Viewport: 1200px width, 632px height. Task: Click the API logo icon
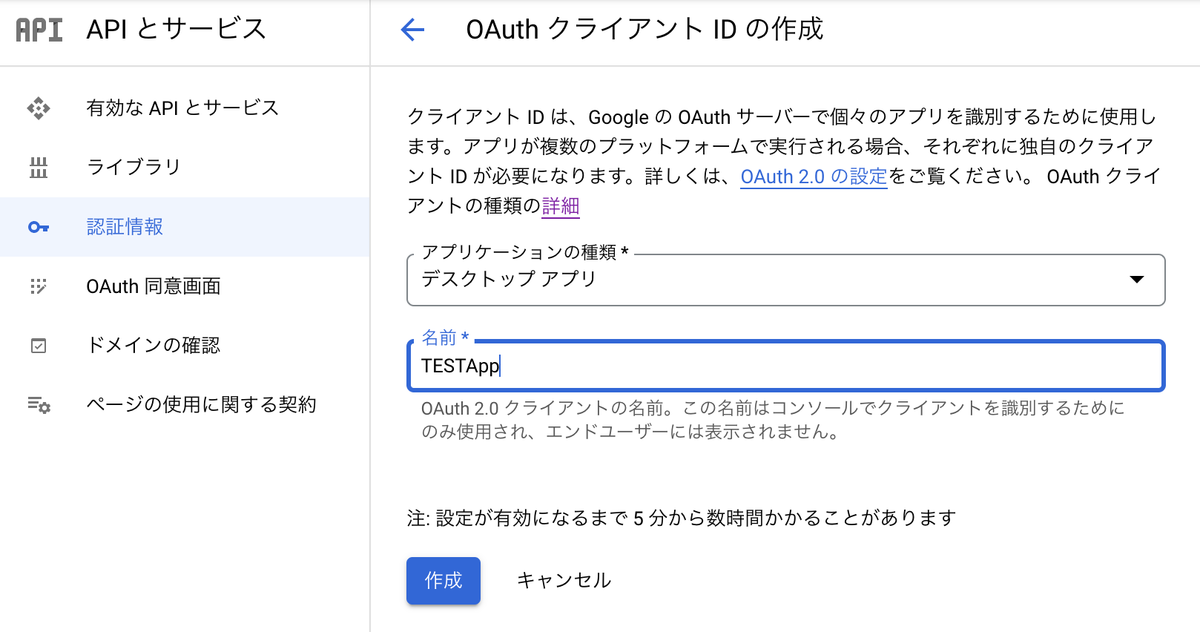[40, 29]
